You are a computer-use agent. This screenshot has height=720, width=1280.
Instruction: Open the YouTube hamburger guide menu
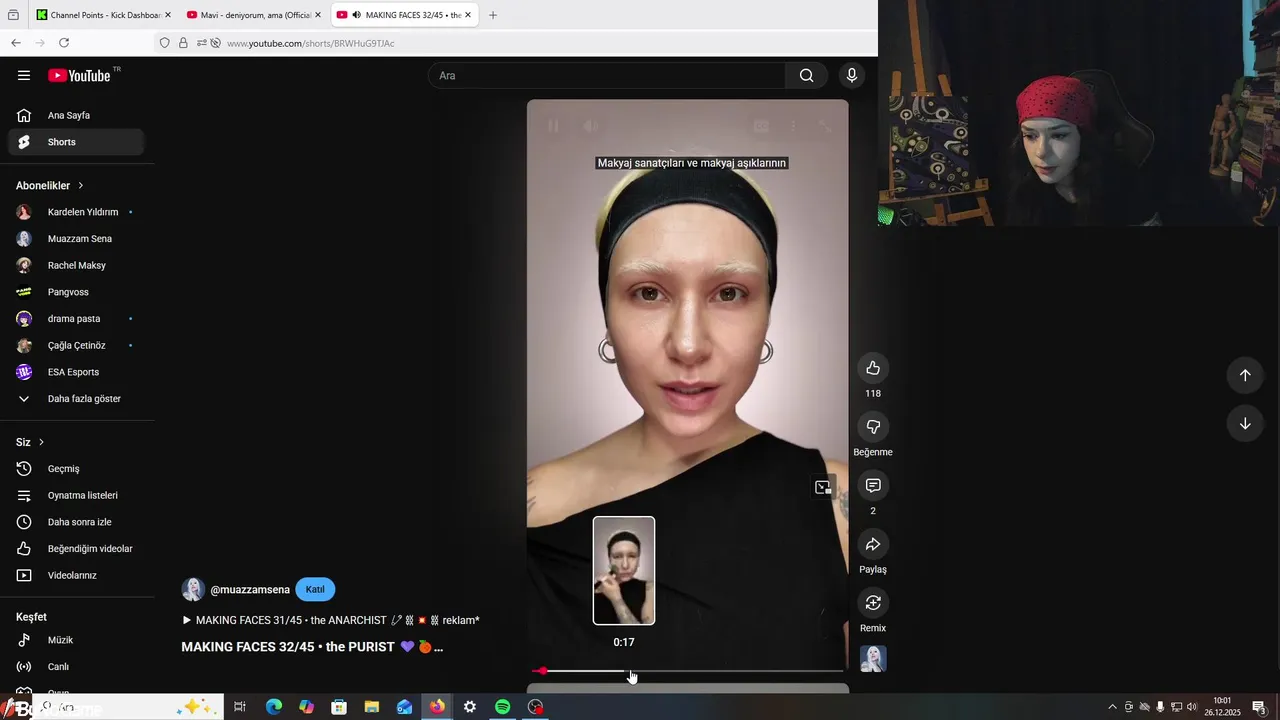[x=24, y=75]
